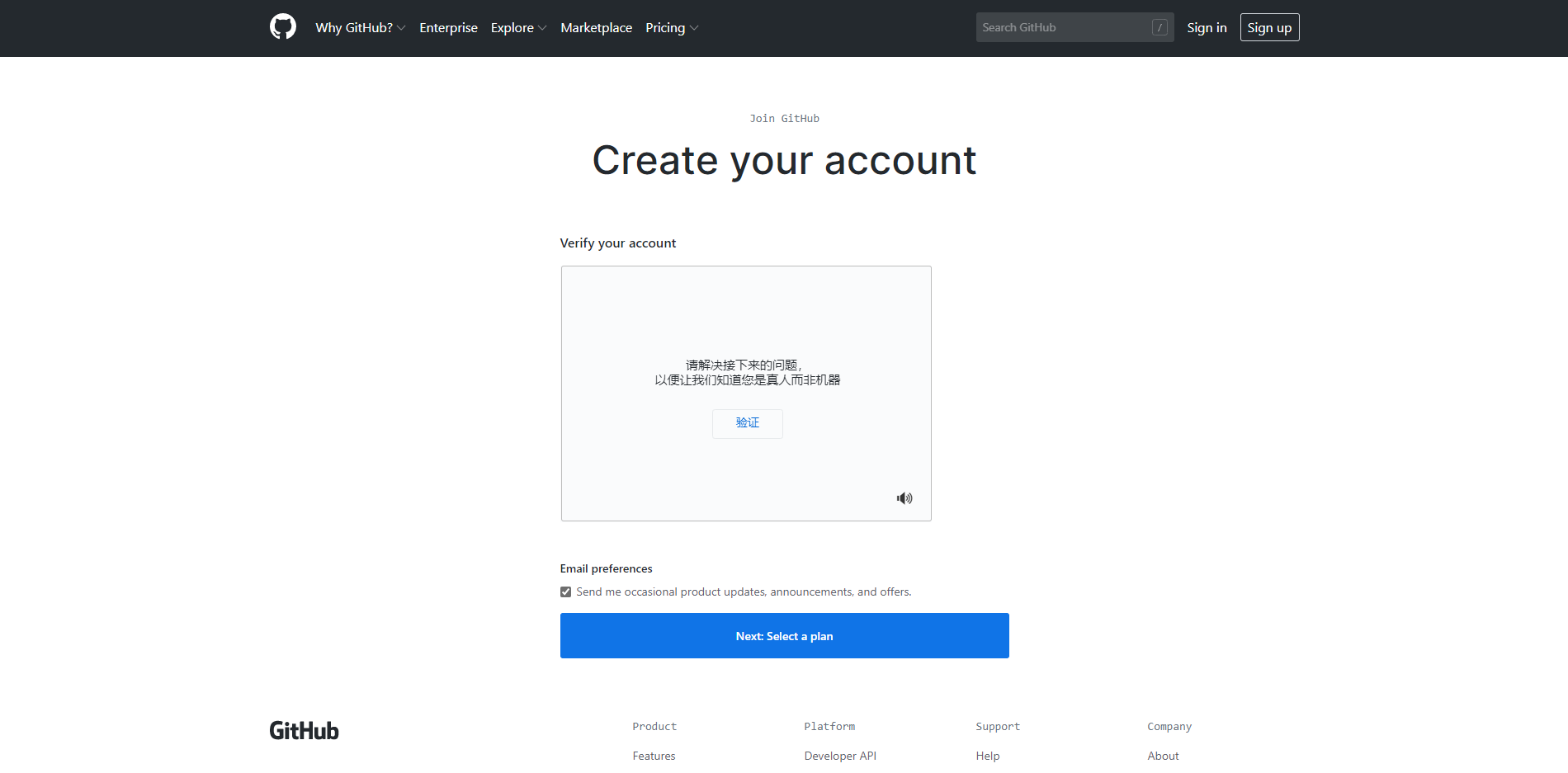This screenshot has height=773, width=1568.
Task: Switch captcha to audio challenge via speaker icon
Action: click(904, 498)
